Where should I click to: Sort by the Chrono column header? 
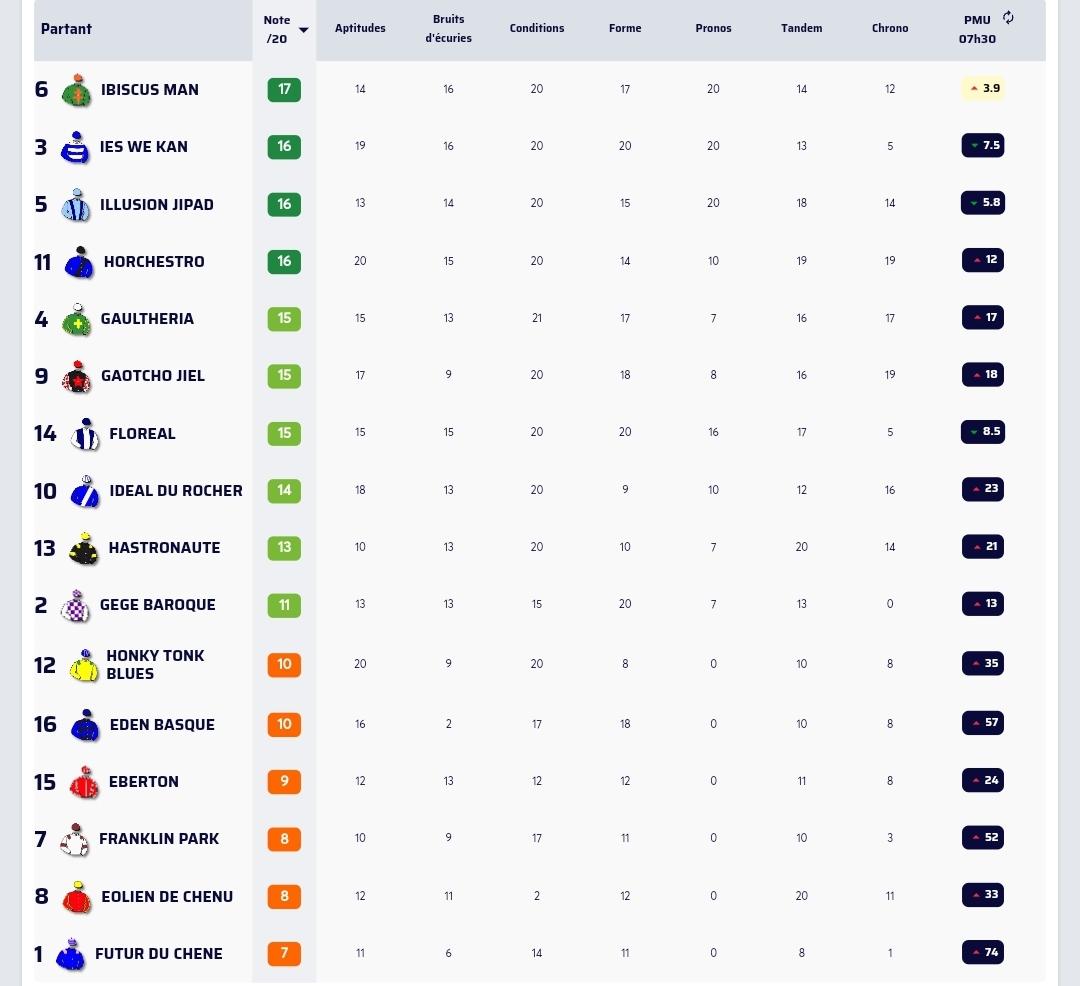pyautogui.click(x=890, y=28)
